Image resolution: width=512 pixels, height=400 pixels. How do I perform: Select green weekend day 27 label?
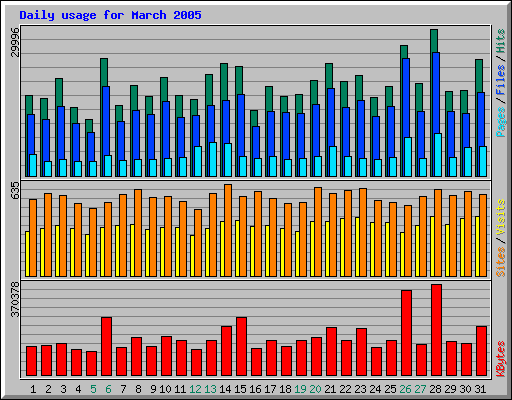pyautogui.click(x=420, y=389)
